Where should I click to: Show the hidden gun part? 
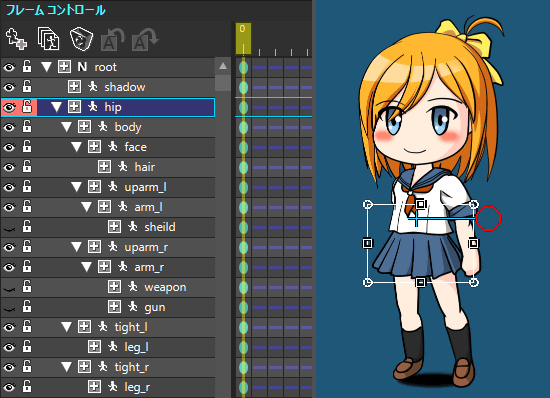pos(9,309)
